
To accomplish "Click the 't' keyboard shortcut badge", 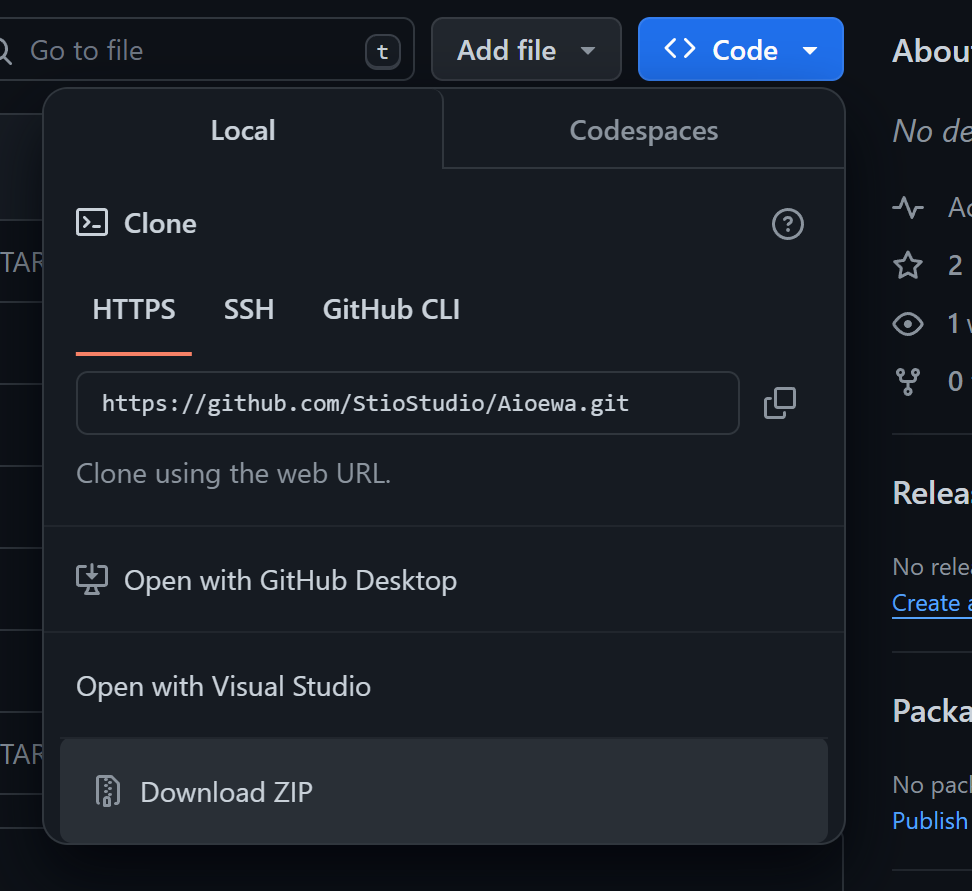I will click(382, 51).
